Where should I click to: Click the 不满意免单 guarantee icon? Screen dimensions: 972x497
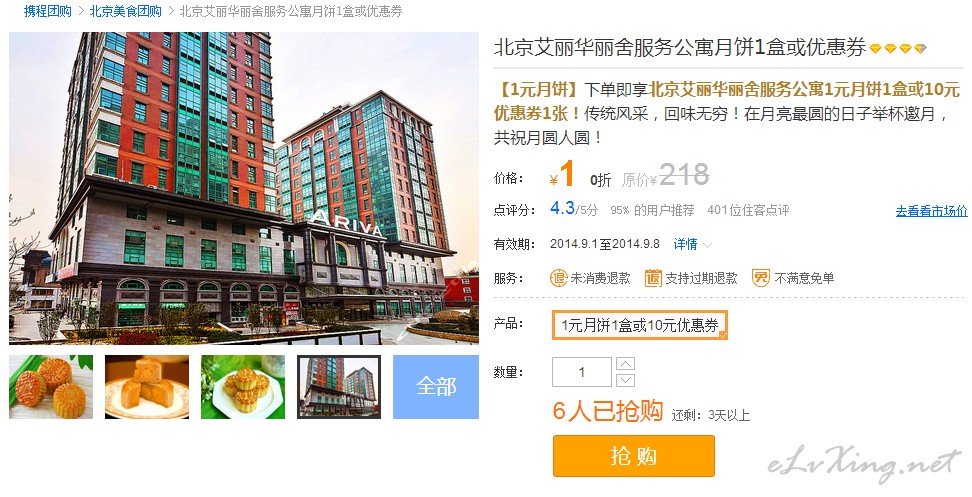pyautogui.click(x=761, y=278)
